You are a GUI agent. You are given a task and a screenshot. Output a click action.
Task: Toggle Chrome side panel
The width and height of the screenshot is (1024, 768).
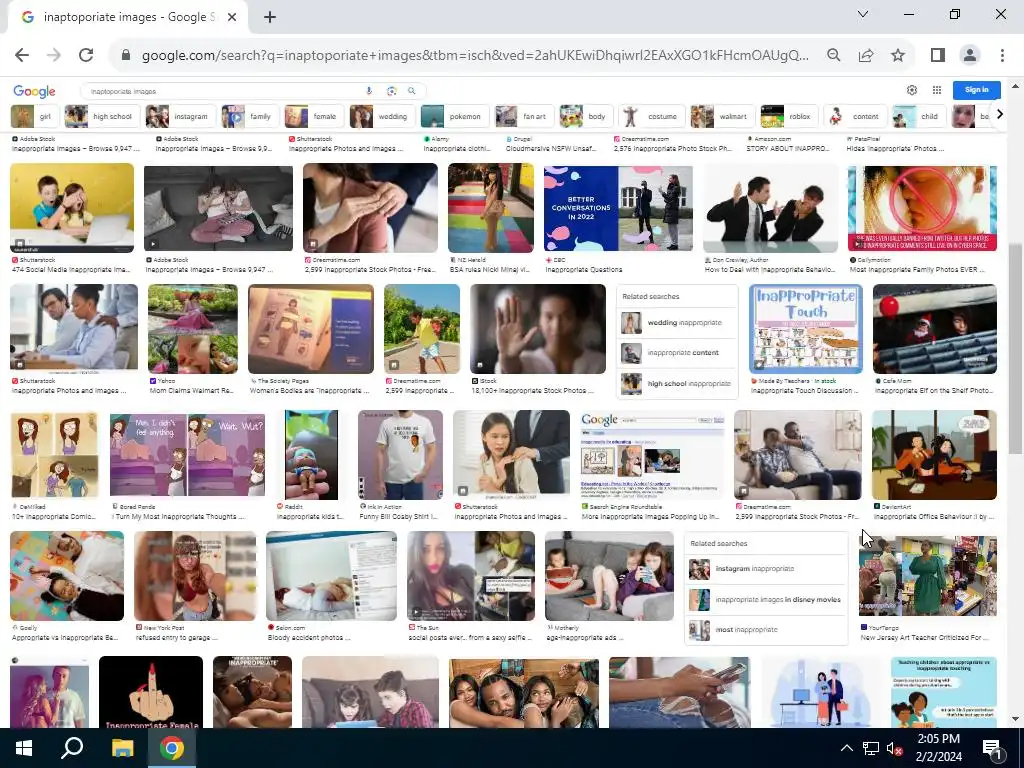click(938, 55)
